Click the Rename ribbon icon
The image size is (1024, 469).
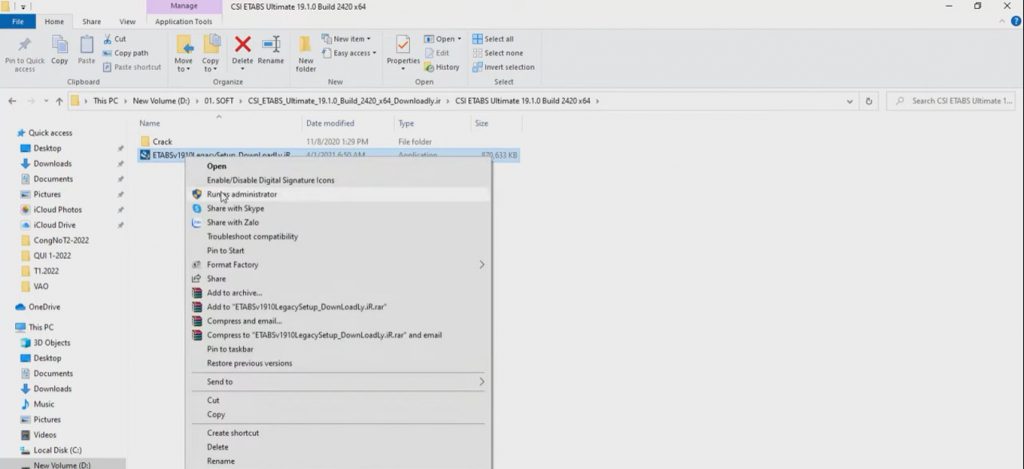[x=270, y=44]
